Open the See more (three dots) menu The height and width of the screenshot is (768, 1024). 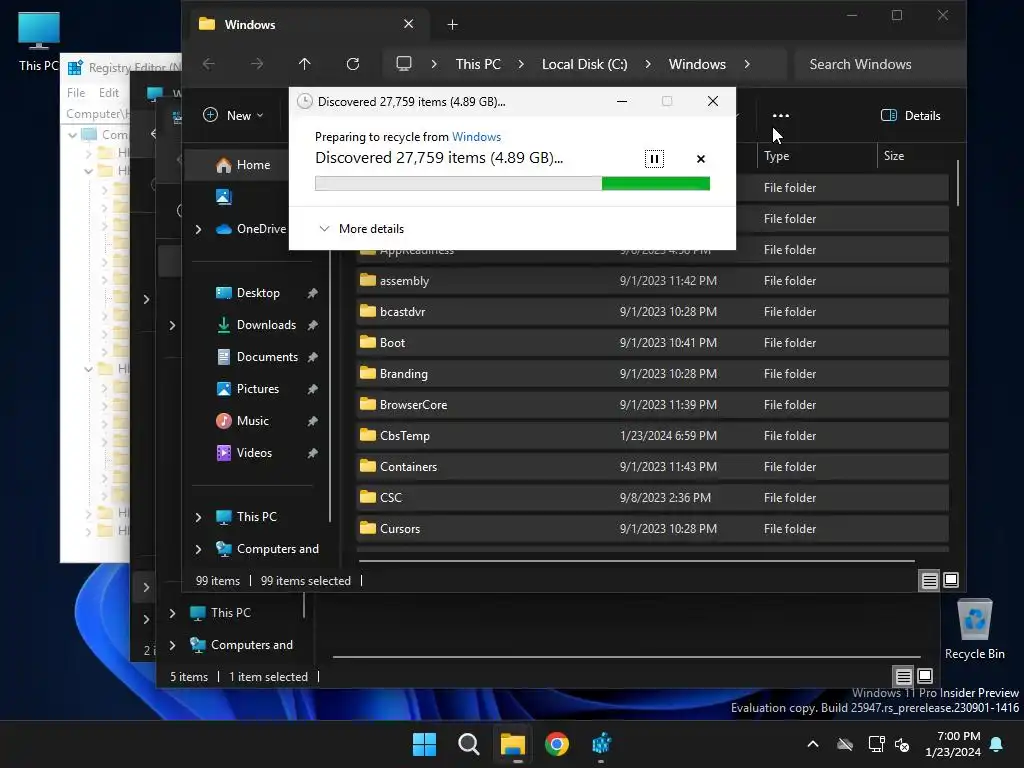780,116
